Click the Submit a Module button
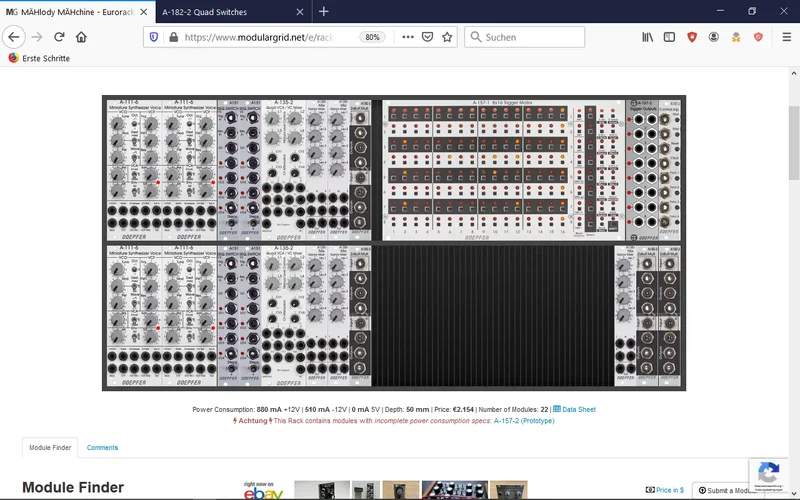800x500 pixels. pos(726,490)
